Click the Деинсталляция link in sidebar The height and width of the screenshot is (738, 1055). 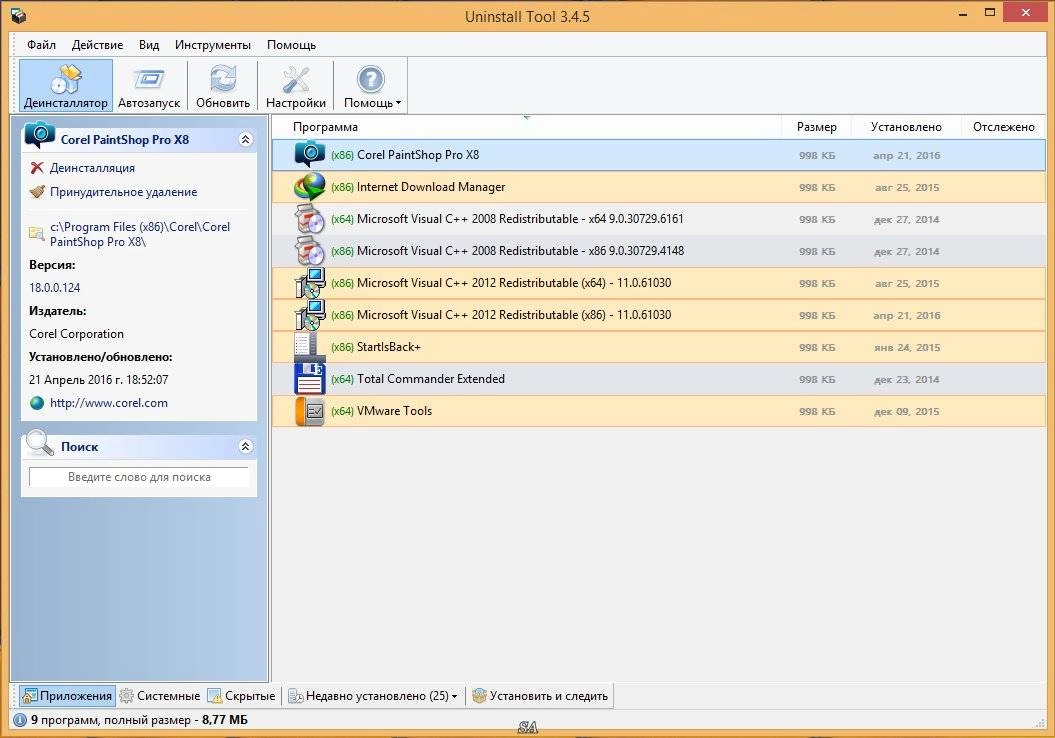tap(92, 168)
